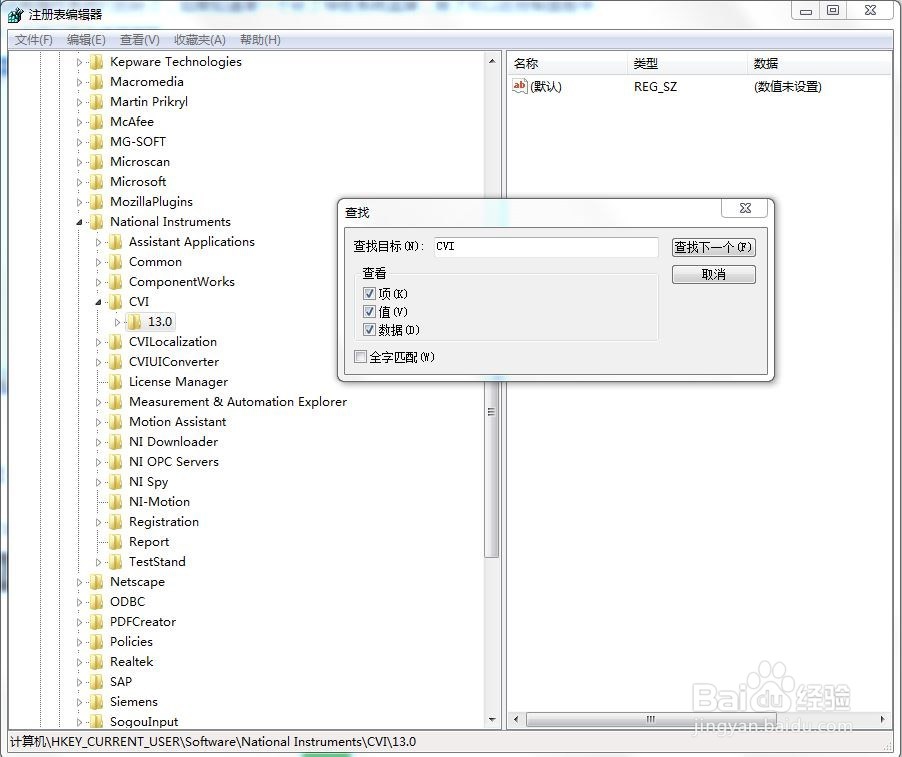Click the Macromedia folder icon
Screen dimensions: 902x757
[97, 82]
